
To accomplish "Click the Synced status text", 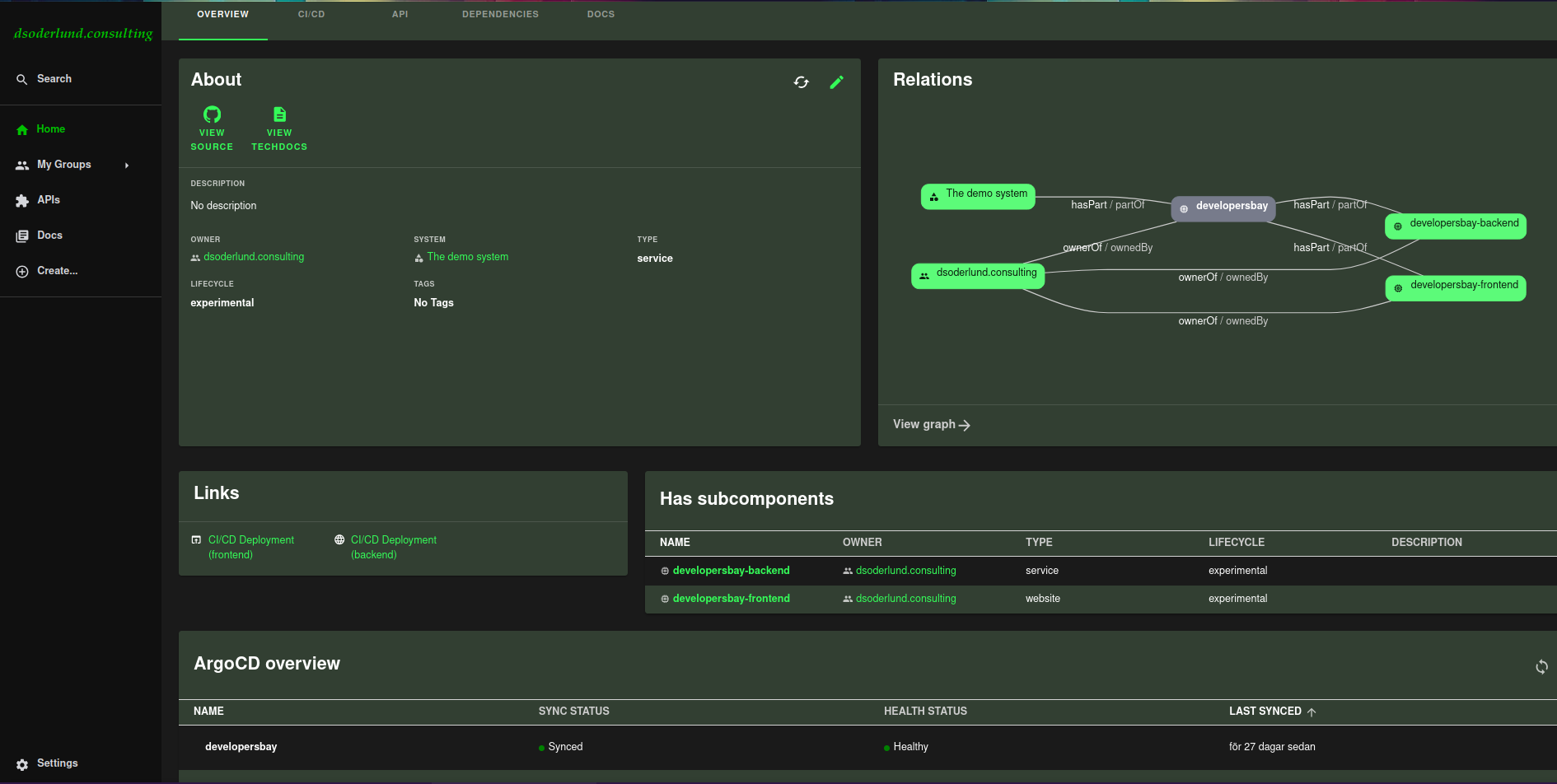I will pos(565,747).
